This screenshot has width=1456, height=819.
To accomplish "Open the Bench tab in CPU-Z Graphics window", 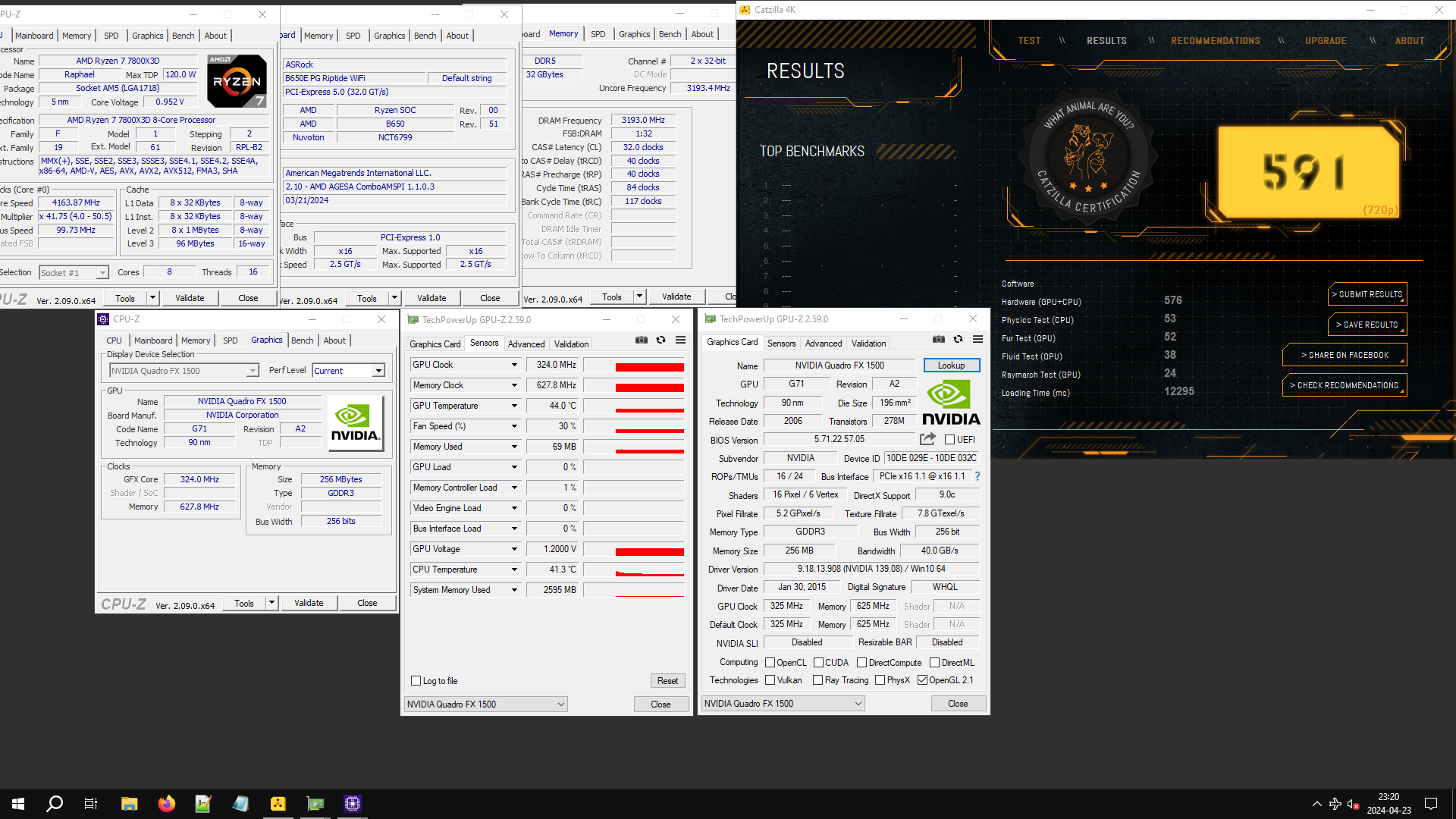I will [303, 340].
